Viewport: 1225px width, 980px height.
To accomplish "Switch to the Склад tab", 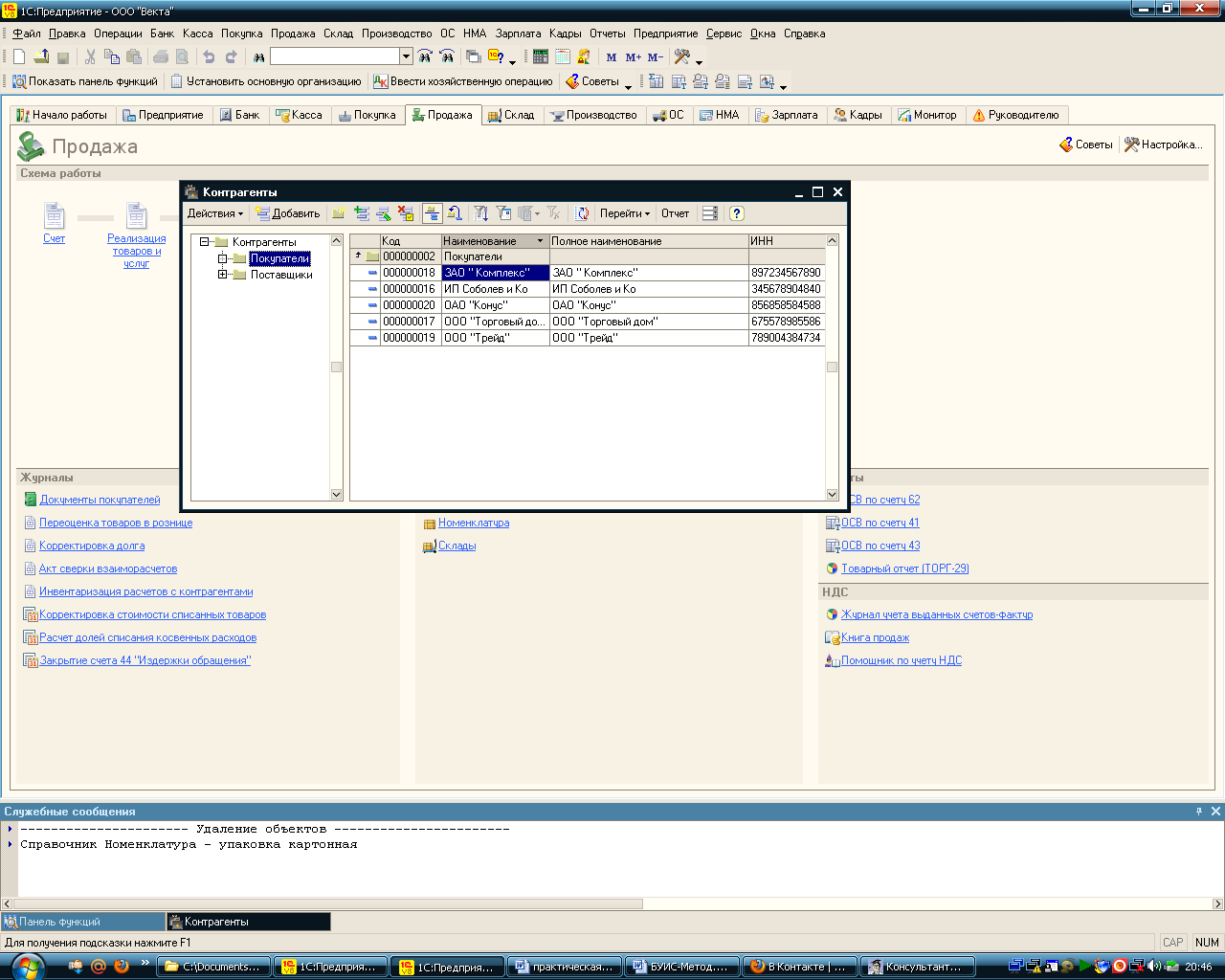I will [511, 115].
